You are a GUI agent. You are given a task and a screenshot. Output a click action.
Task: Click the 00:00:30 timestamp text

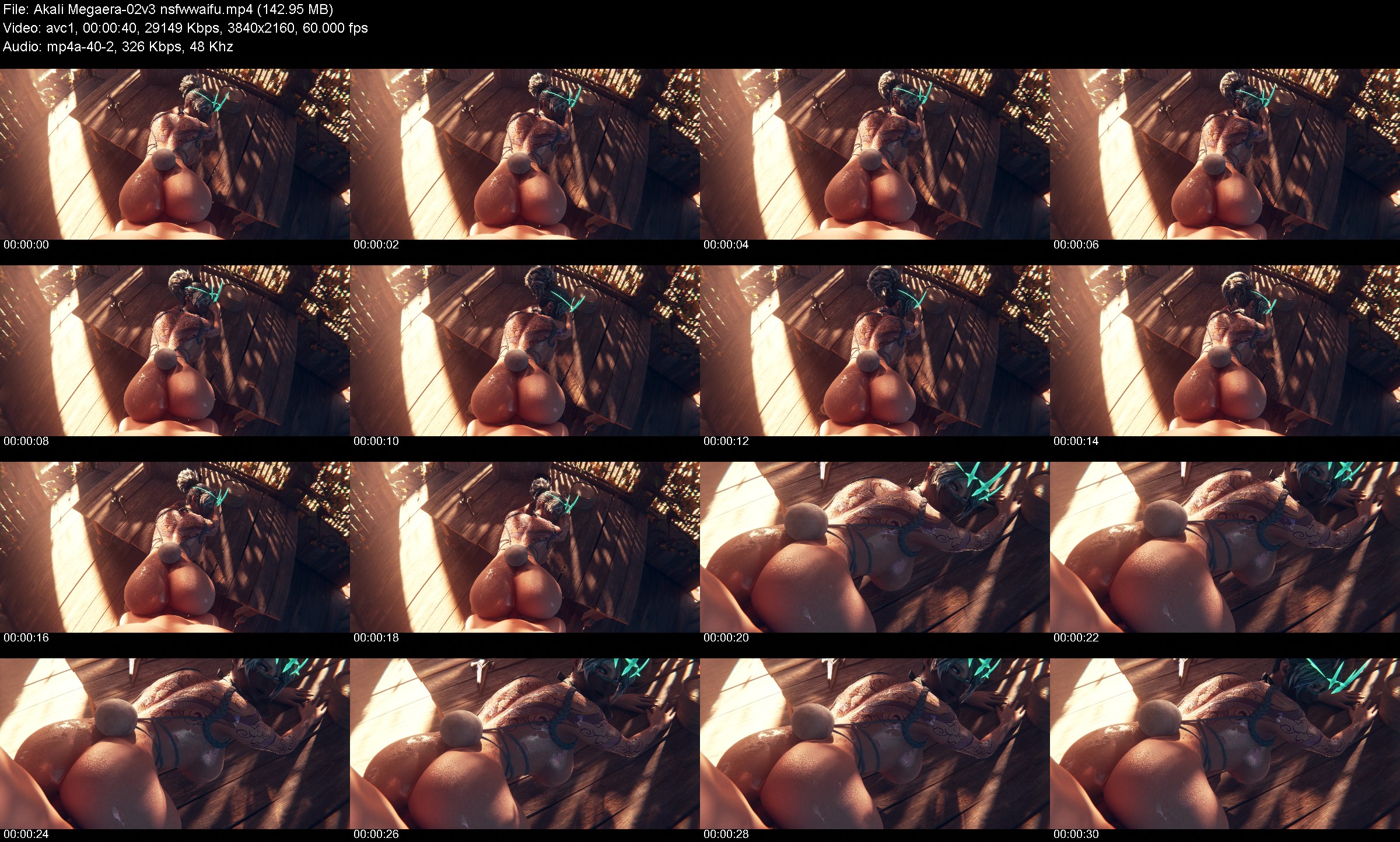(x=1076, y=834)
